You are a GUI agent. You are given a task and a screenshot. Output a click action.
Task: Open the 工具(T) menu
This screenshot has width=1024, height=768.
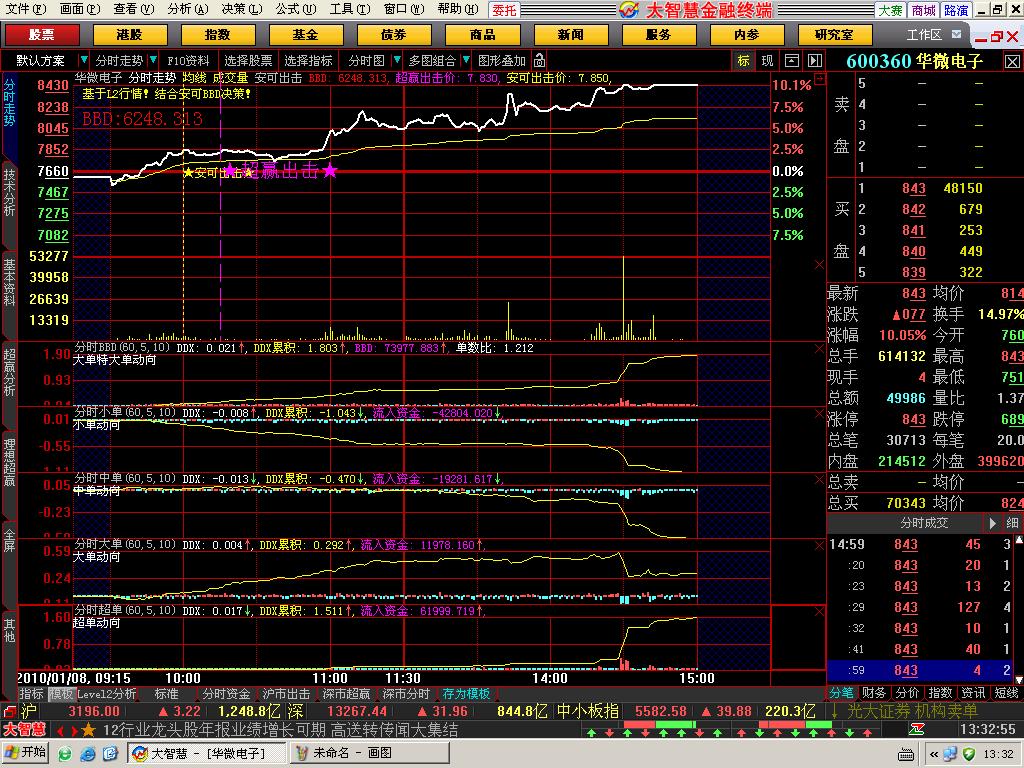click(349, 9)
